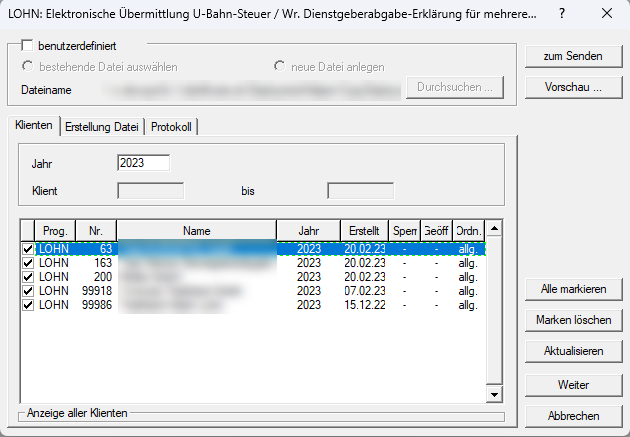Image resolution: width=630 pixels, height=437 pixels.
Task: Open Vorschau preview
Action: 573,87
